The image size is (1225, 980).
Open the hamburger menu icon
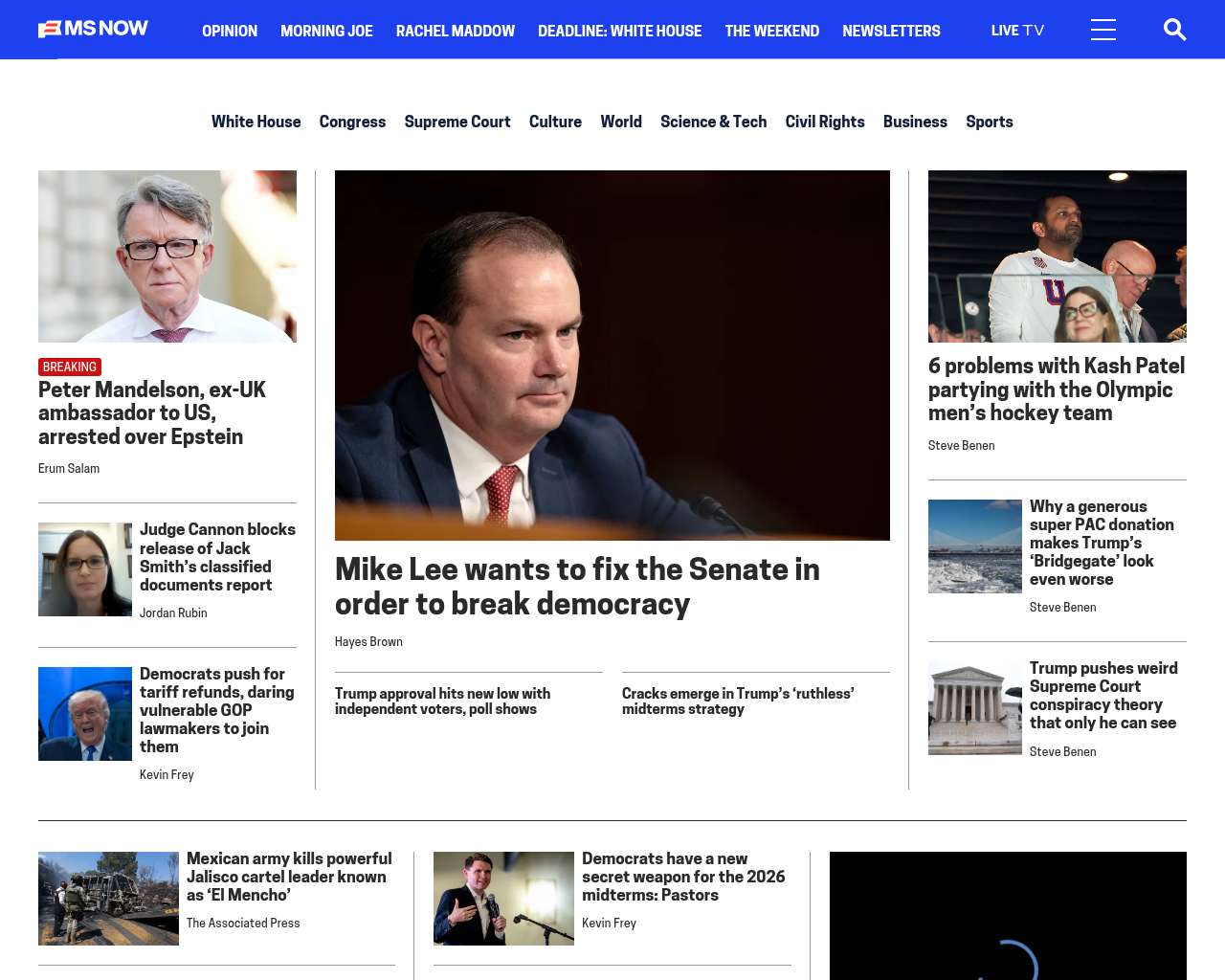coord(1102,30)
